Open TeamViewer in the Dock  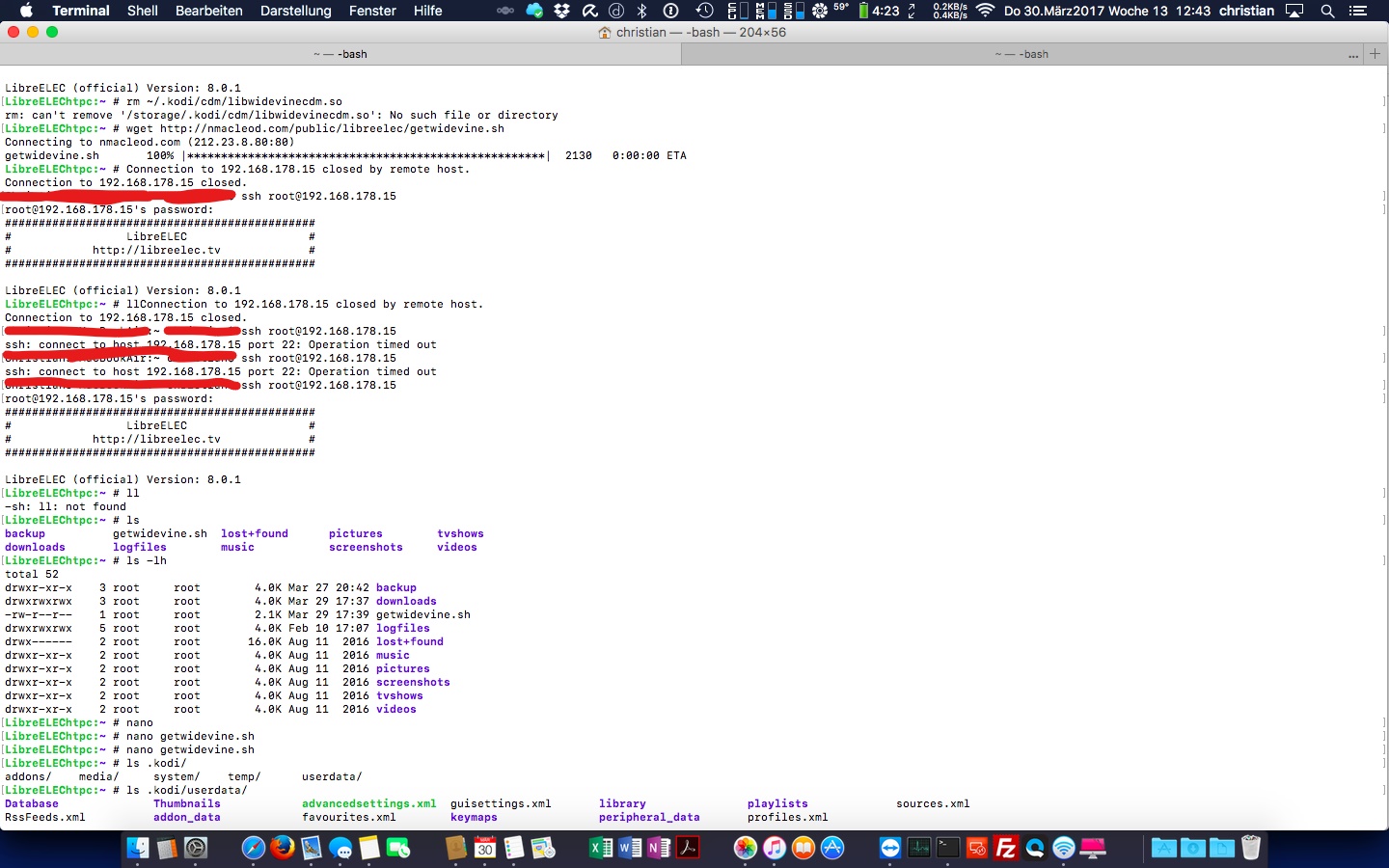tap(889, 848)
